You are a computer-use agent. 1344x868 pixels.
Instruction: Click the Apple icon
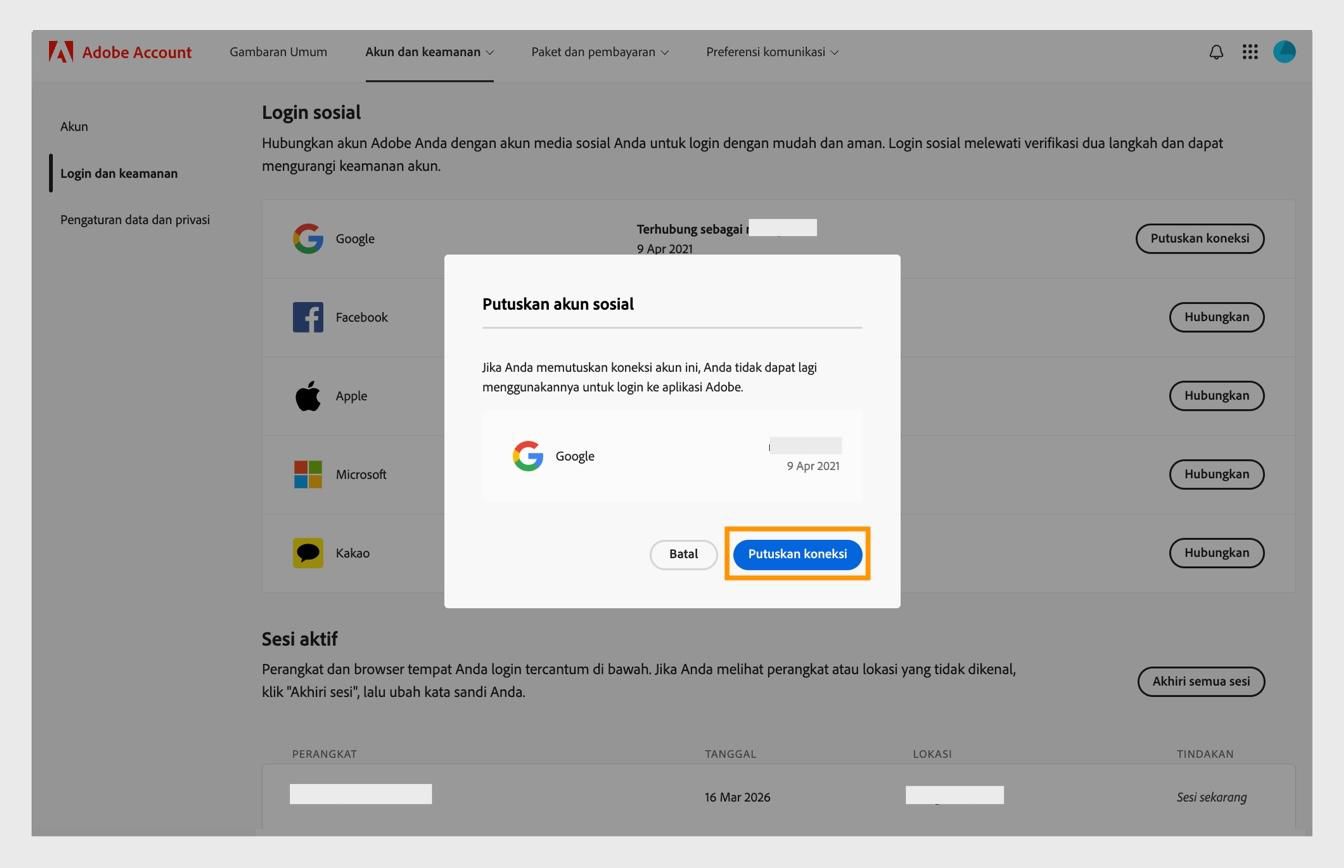point(308,394)
